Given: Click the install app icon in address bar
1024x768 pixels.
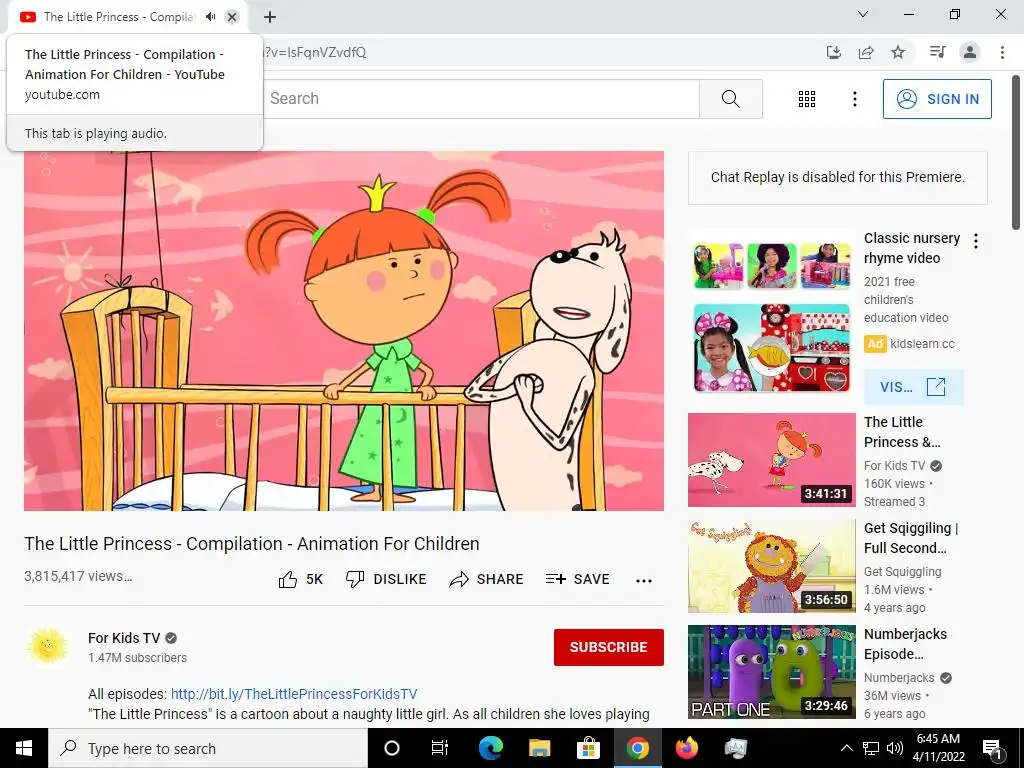Looking at the screenshot, I should point(833,52).
